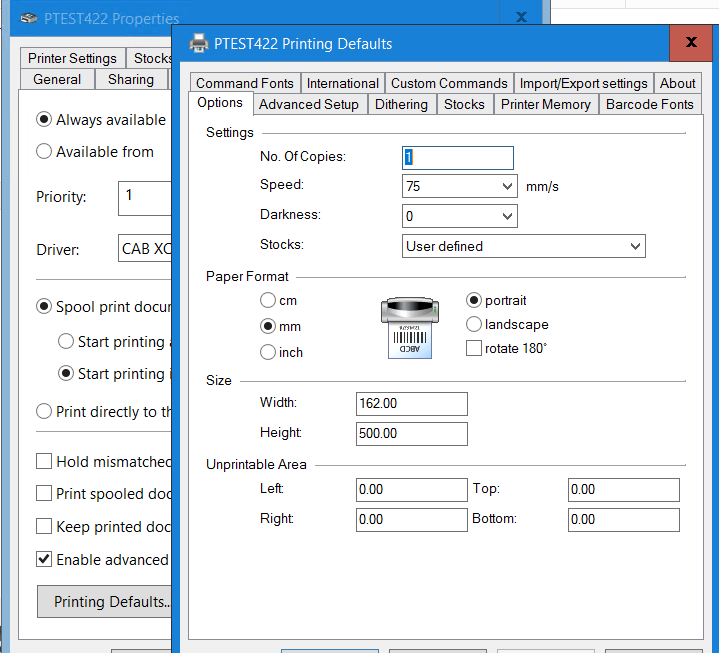
Task: Open the Import/Export settings tab
Action: pyautogui.click(x=583, y=83)
